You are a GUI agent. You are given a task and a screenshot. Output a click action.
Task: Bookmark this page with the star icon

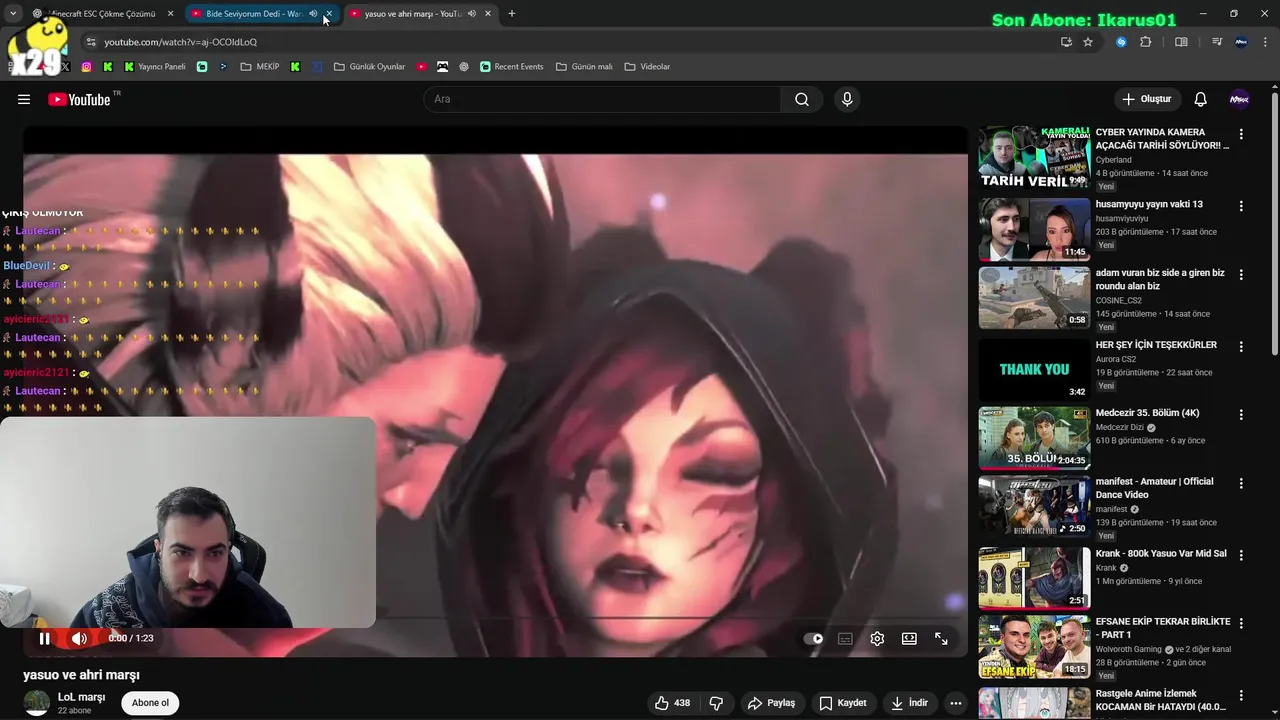point(1088,42)
